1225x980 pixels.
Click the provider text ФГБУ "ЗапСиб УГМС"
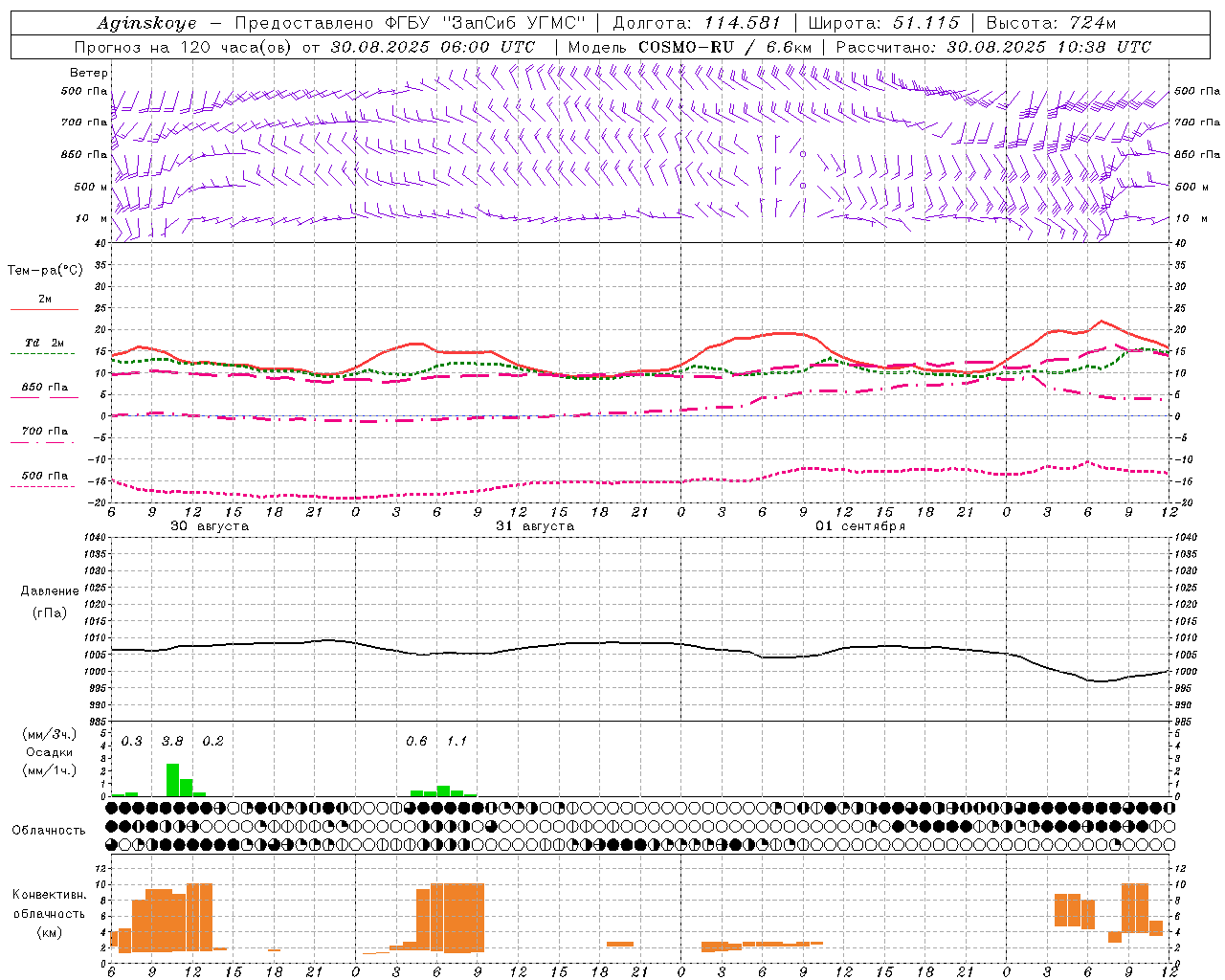(x=486, y=23)
